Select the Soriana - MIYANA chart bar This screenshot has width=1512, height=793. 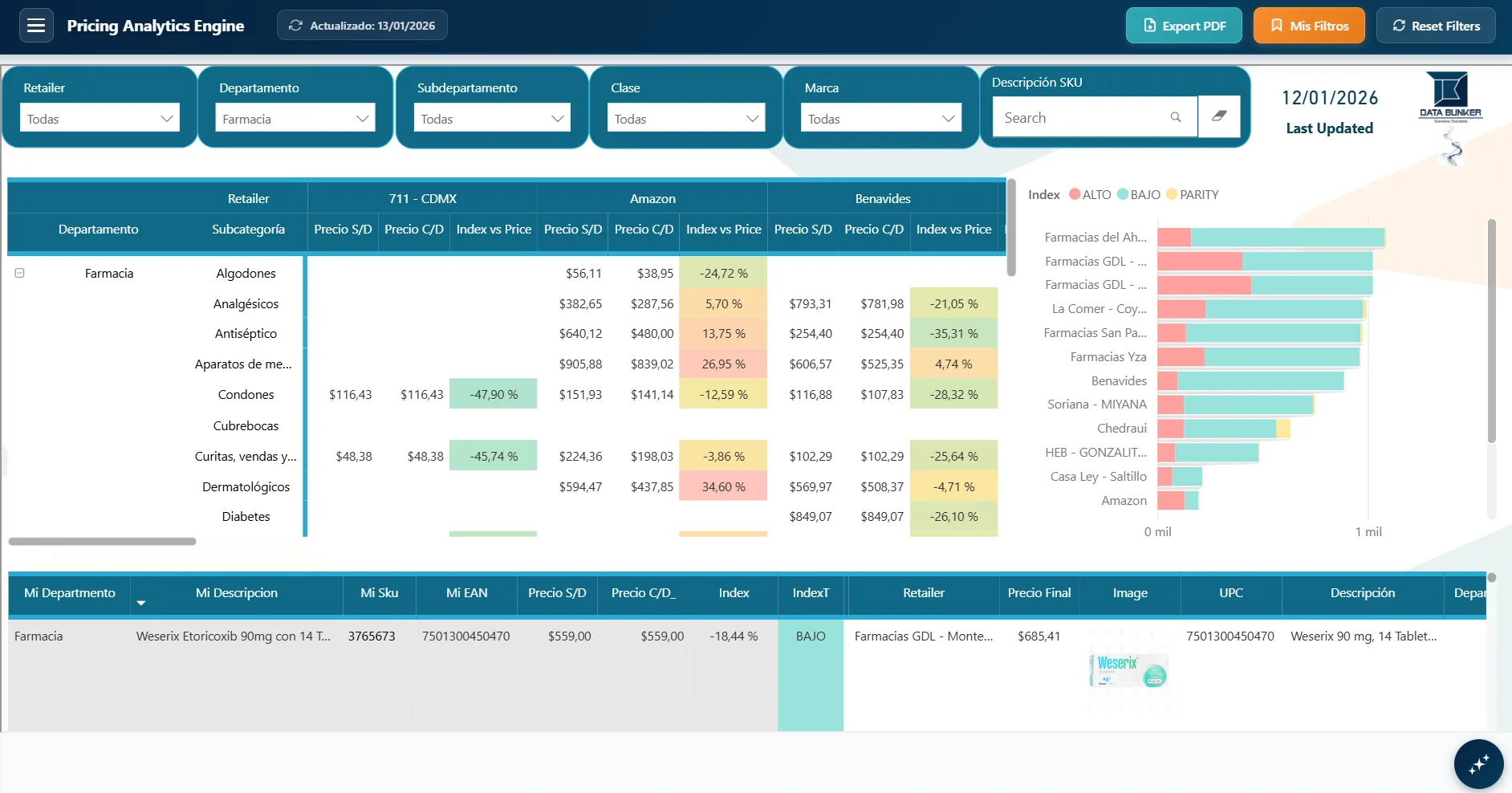[1235, 405]
